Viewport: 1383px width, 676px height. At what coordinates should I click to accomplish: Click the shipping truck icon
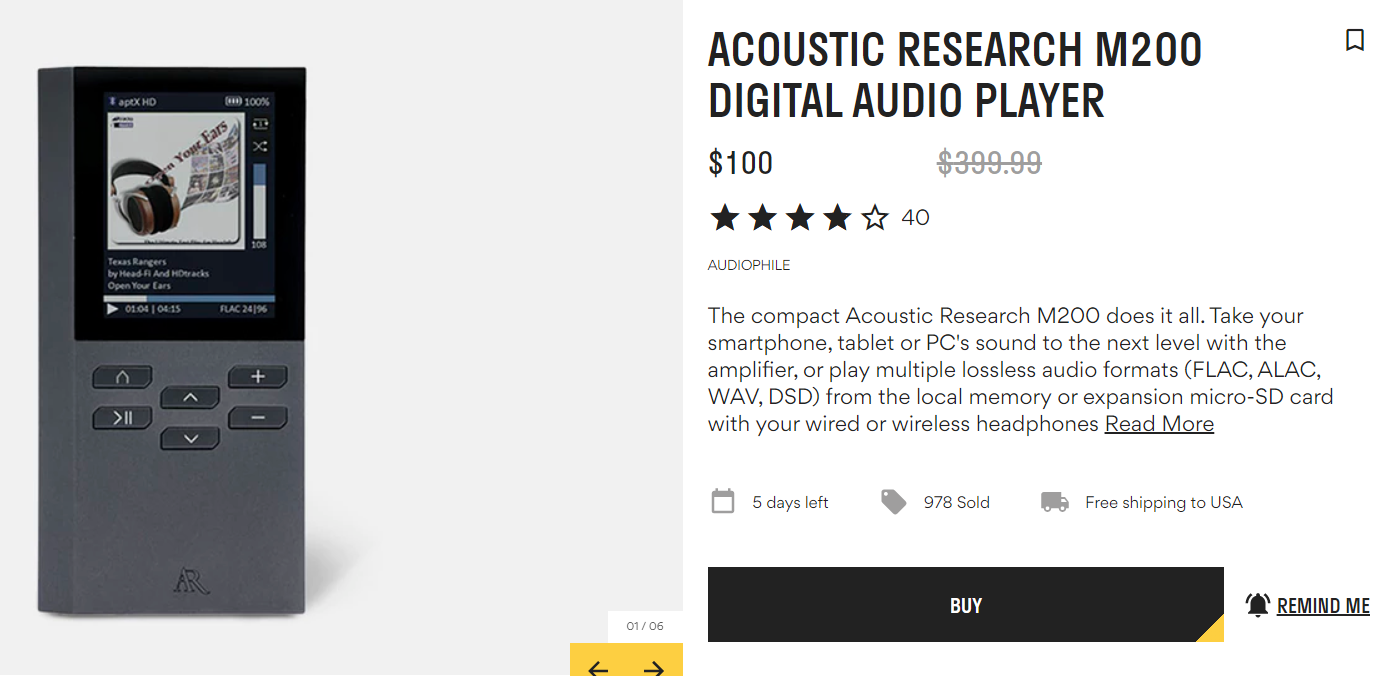pyautogui.click(x=1055, y=502)
